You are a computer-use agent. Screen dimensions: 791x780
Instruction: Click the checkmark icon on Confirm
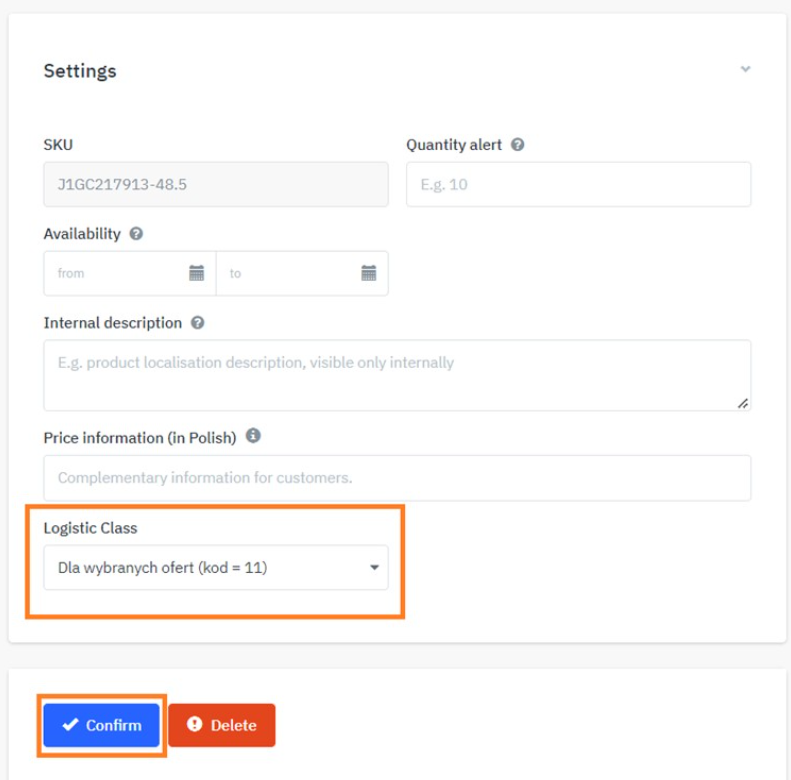tap(70, 725)
